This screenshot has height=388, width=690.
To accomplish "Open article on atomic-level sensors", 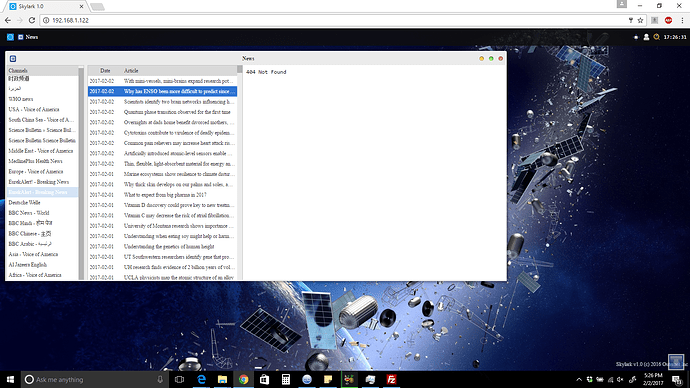I will (x=162, y=154).
